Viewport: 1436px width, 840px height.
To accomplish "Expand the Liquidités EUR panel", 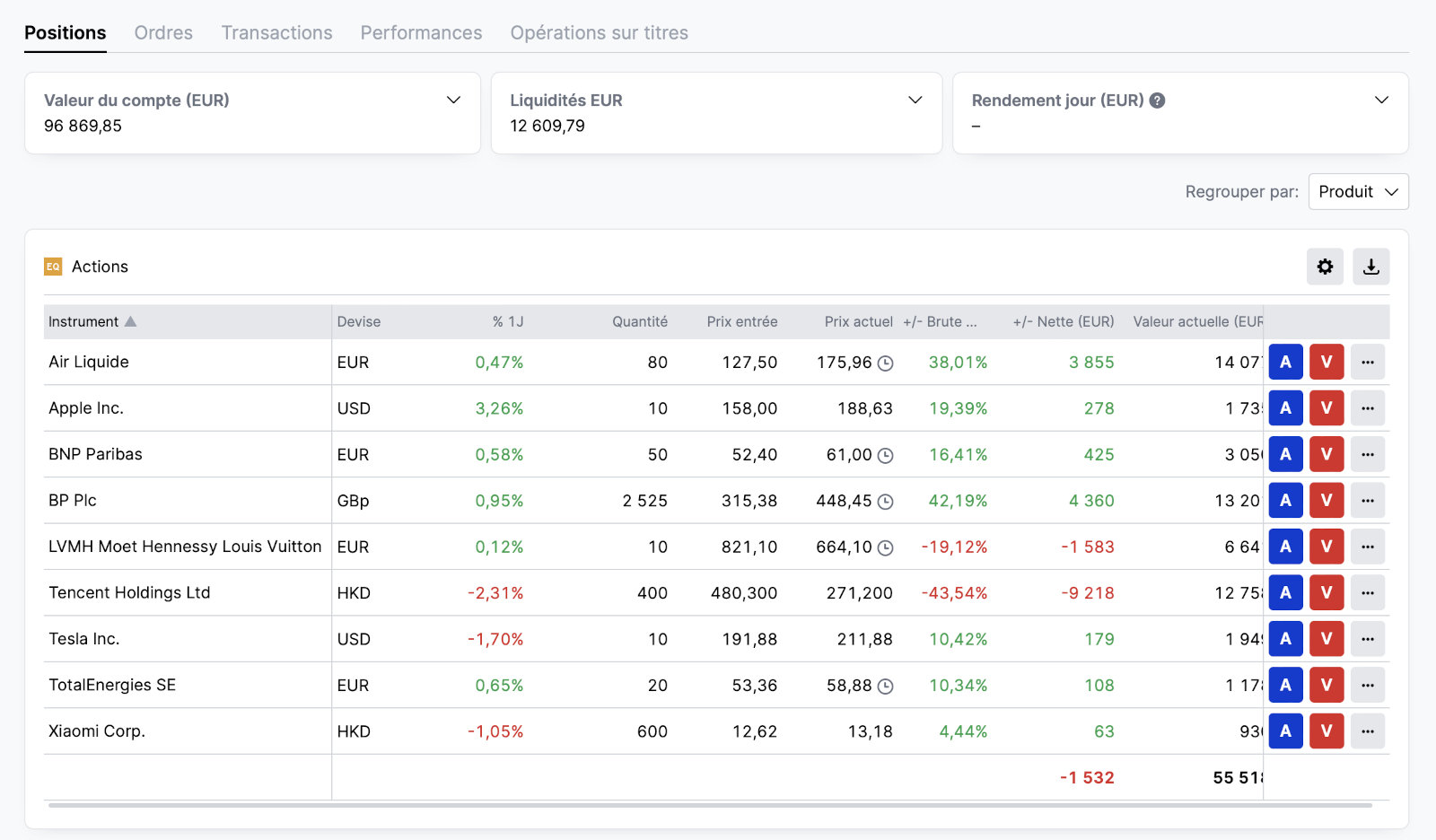I will click(915, 101).
